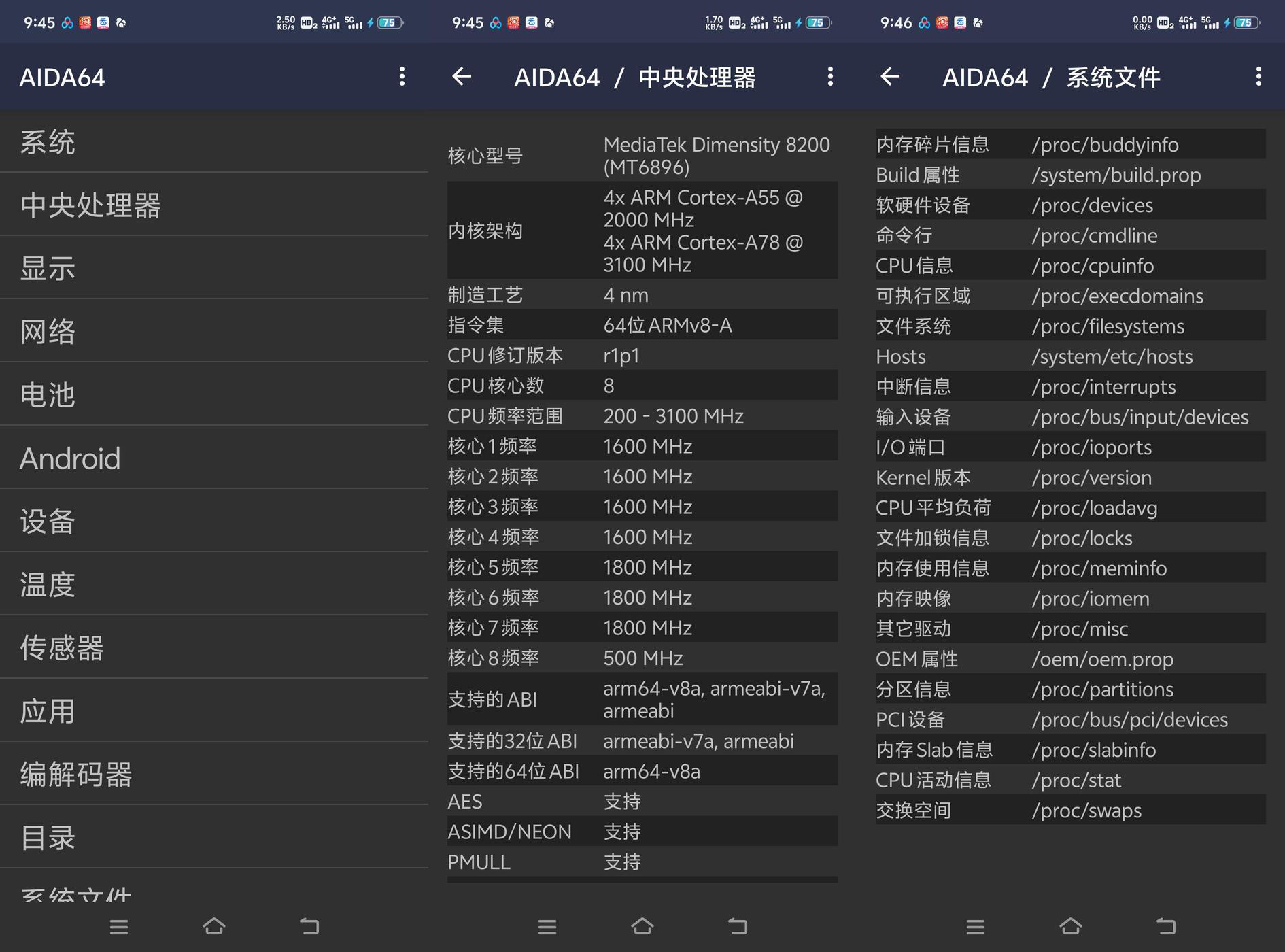The image size is (1285, 952).
Task: Open /proc/execdomains file entry
Action: click(1071, 296)
